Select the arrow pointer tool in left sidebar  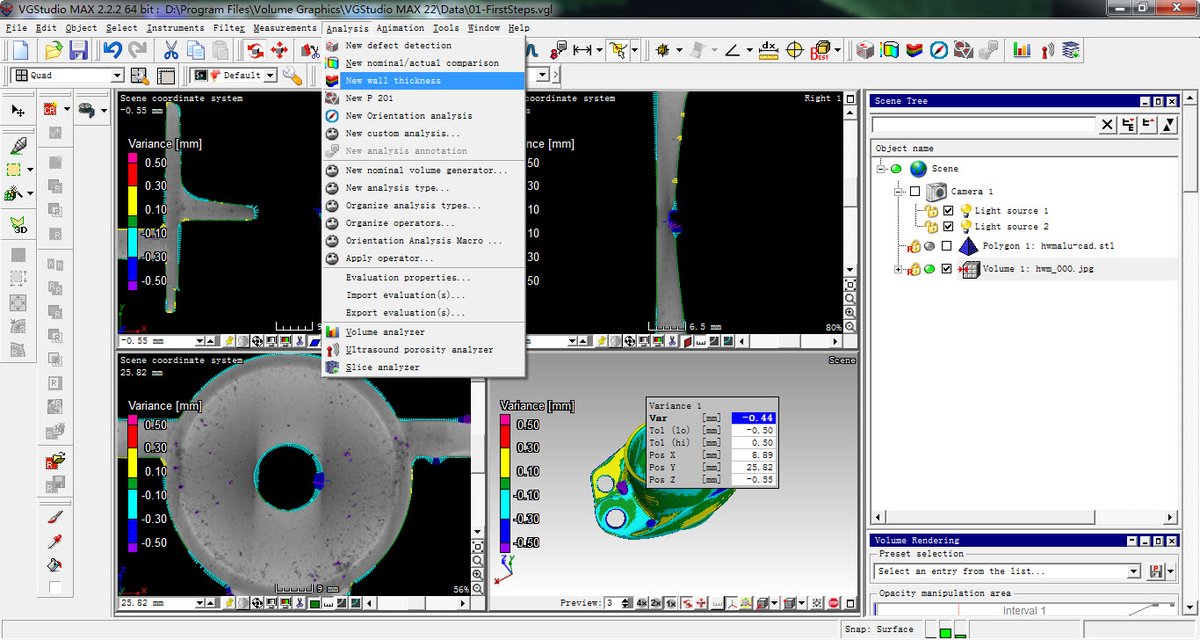point(18,109)
